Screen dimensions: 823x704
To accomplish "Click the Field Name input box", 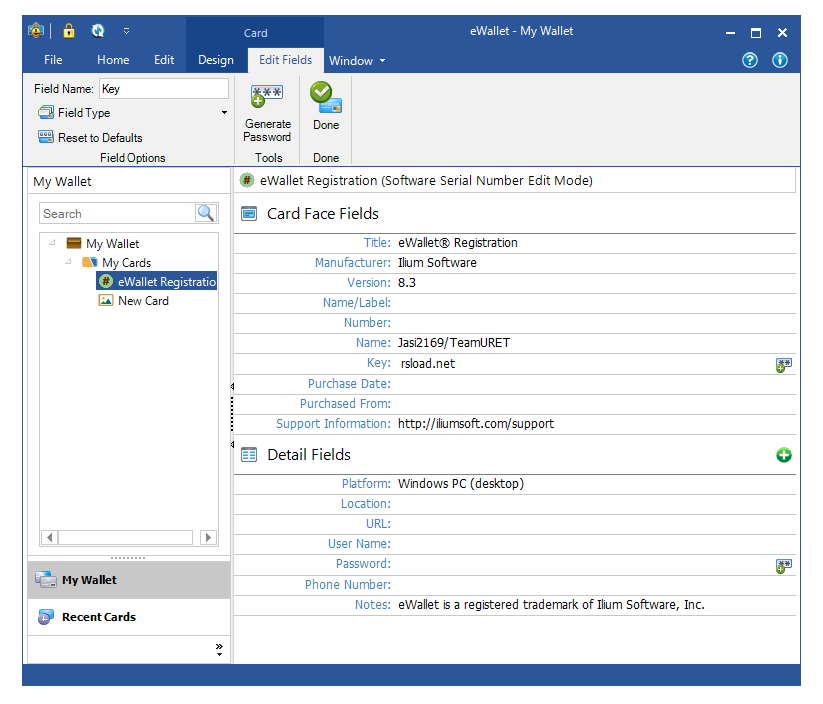I will 164,89.
